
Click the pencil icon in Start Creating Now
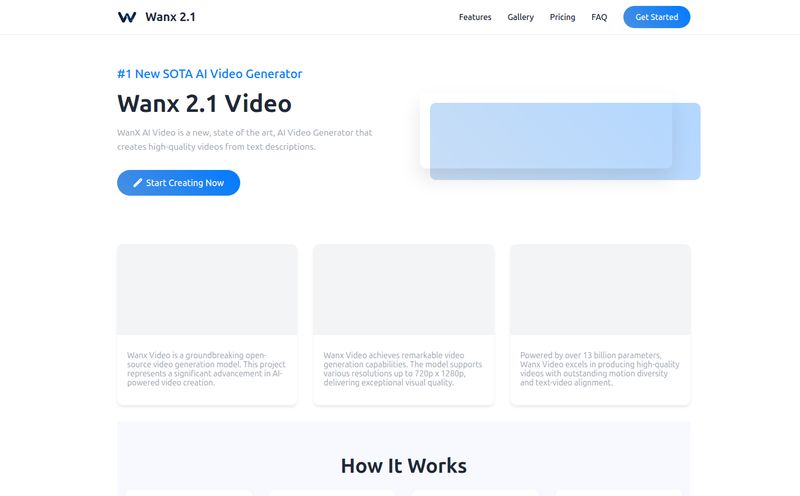point(138,183)
